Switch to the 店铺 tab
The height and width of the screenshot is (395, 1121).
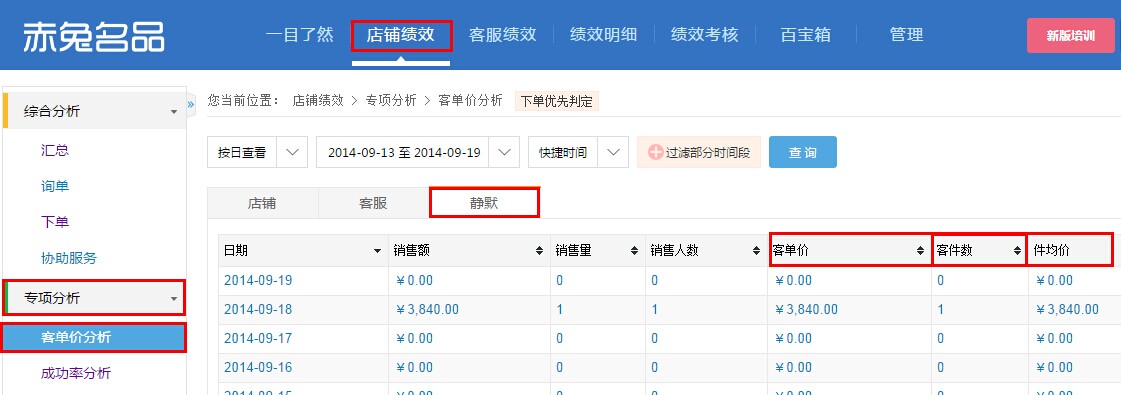262,204
